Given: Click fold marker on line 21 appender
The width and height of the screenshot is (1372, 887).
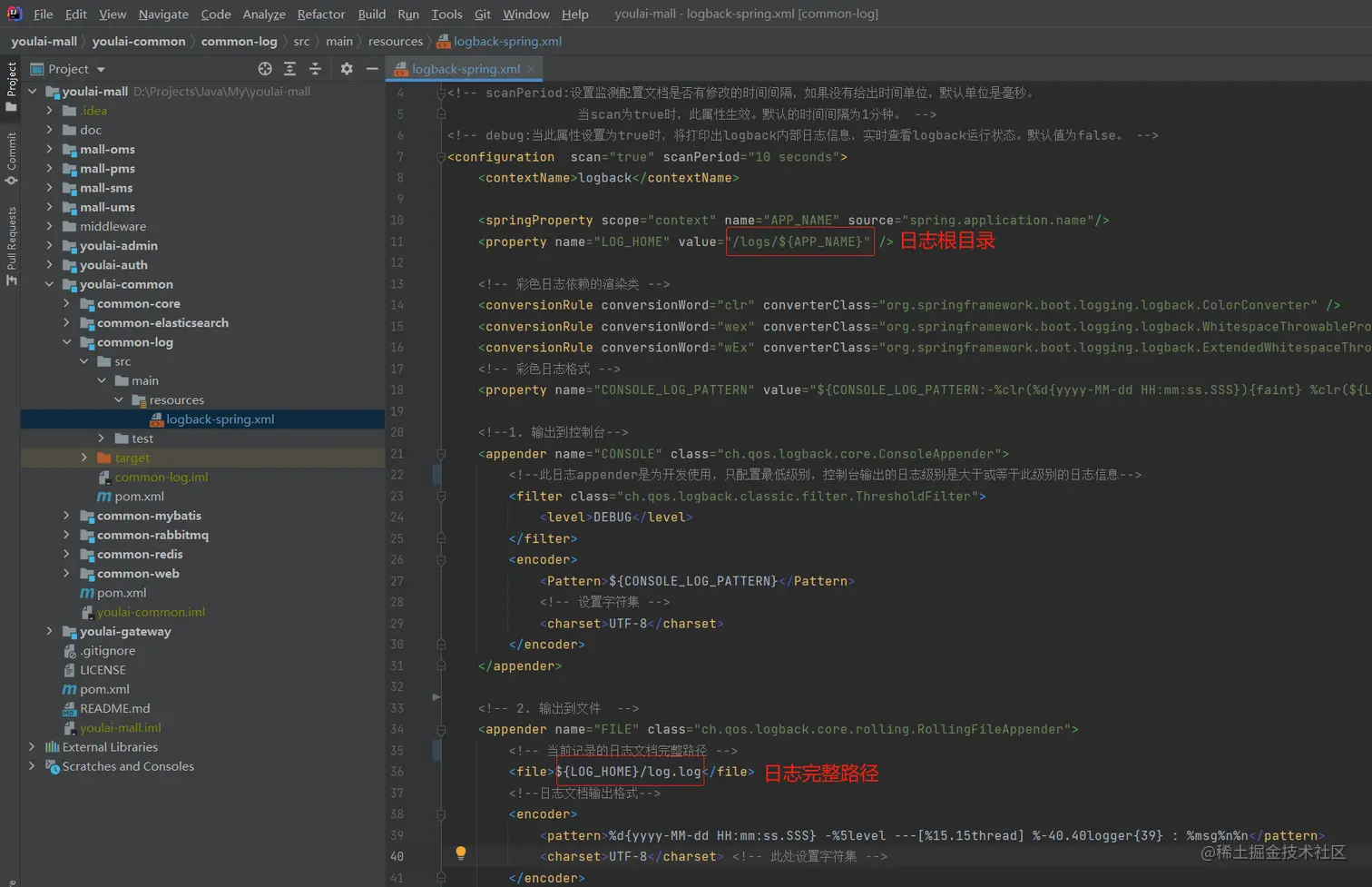Looking at the screenshot, I should pos(441,454).
